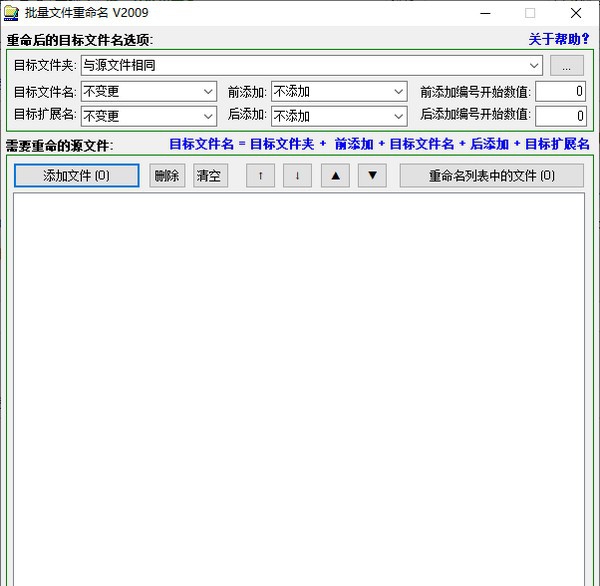This screenshot has height=586, width=600.
Task: Click the 重命后的目标文件名选项 heading
Action: 80,40
